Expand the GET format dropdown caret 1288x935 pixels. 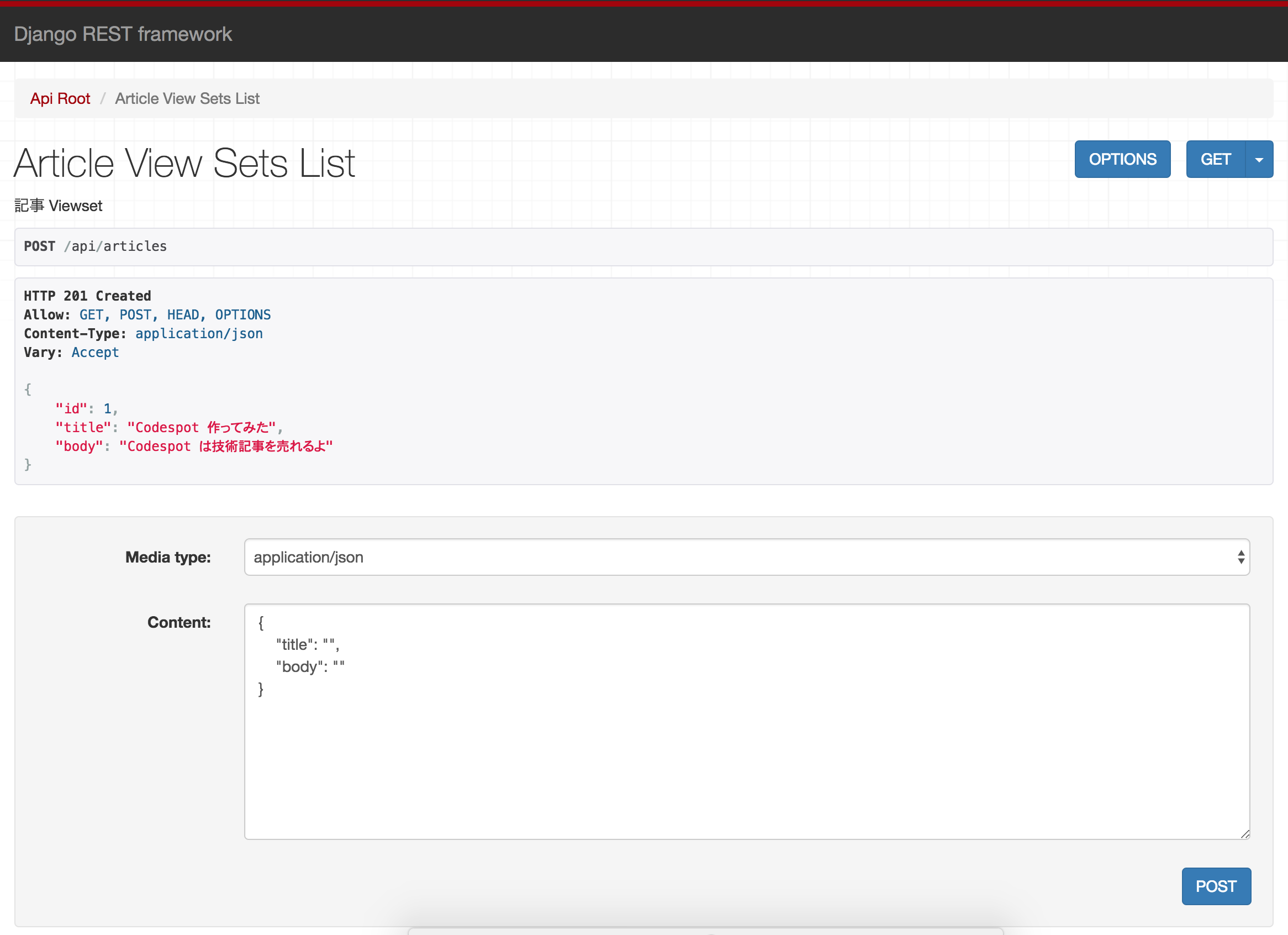point(1259,160)
